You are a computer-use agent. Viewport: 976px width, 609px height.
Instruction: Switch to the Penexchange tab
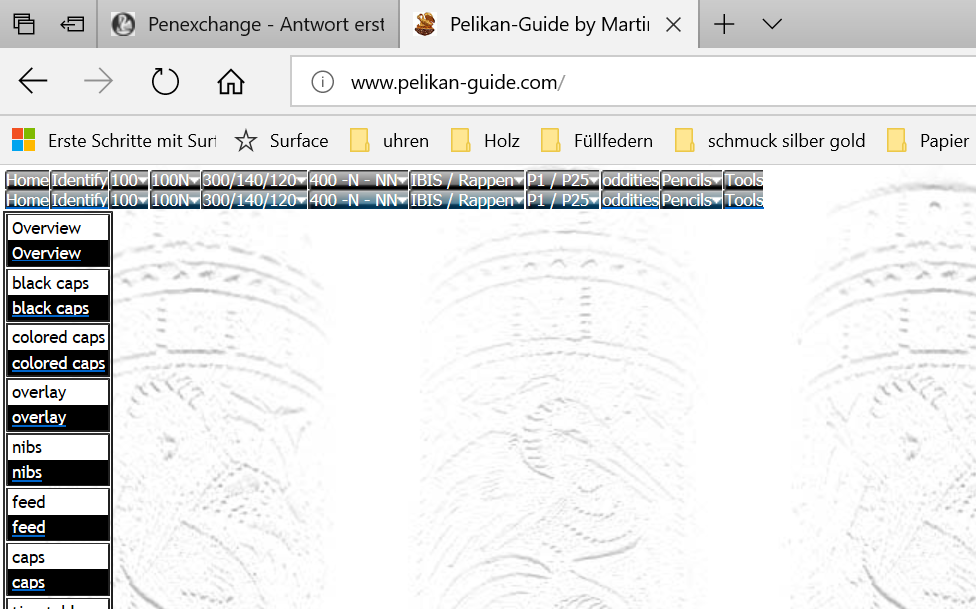click(x=248, y=24)
